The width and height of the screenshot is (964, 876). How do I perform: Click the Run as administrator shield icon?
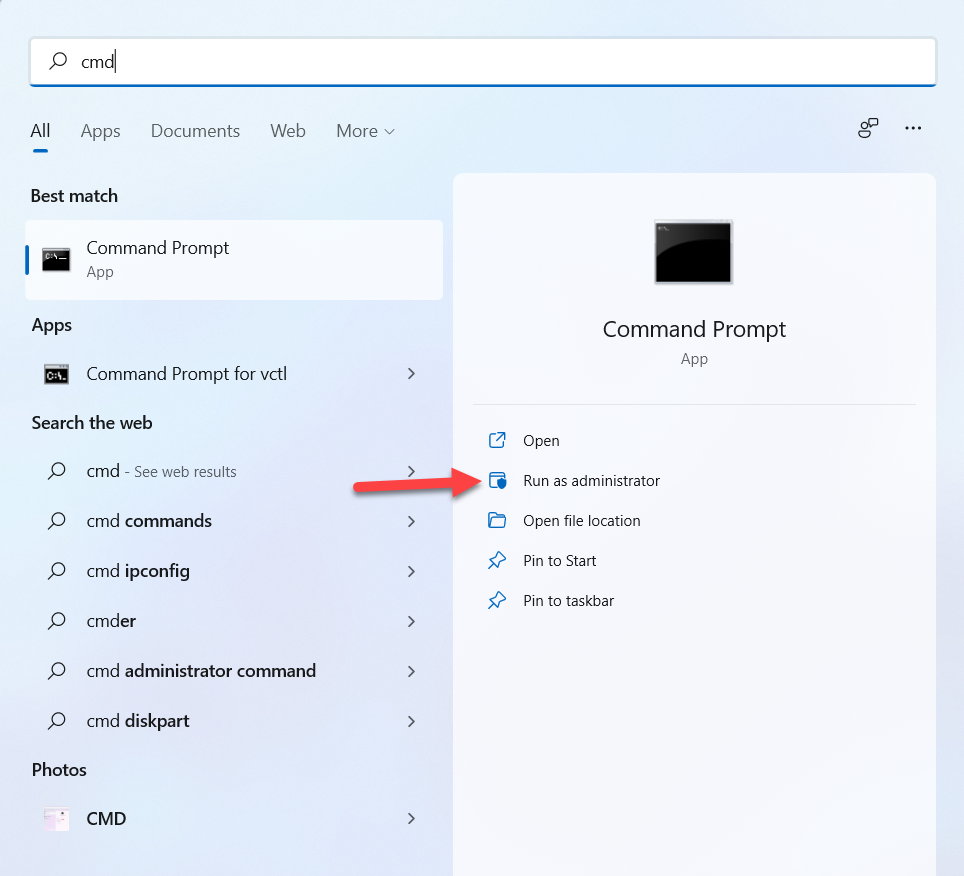497,481
